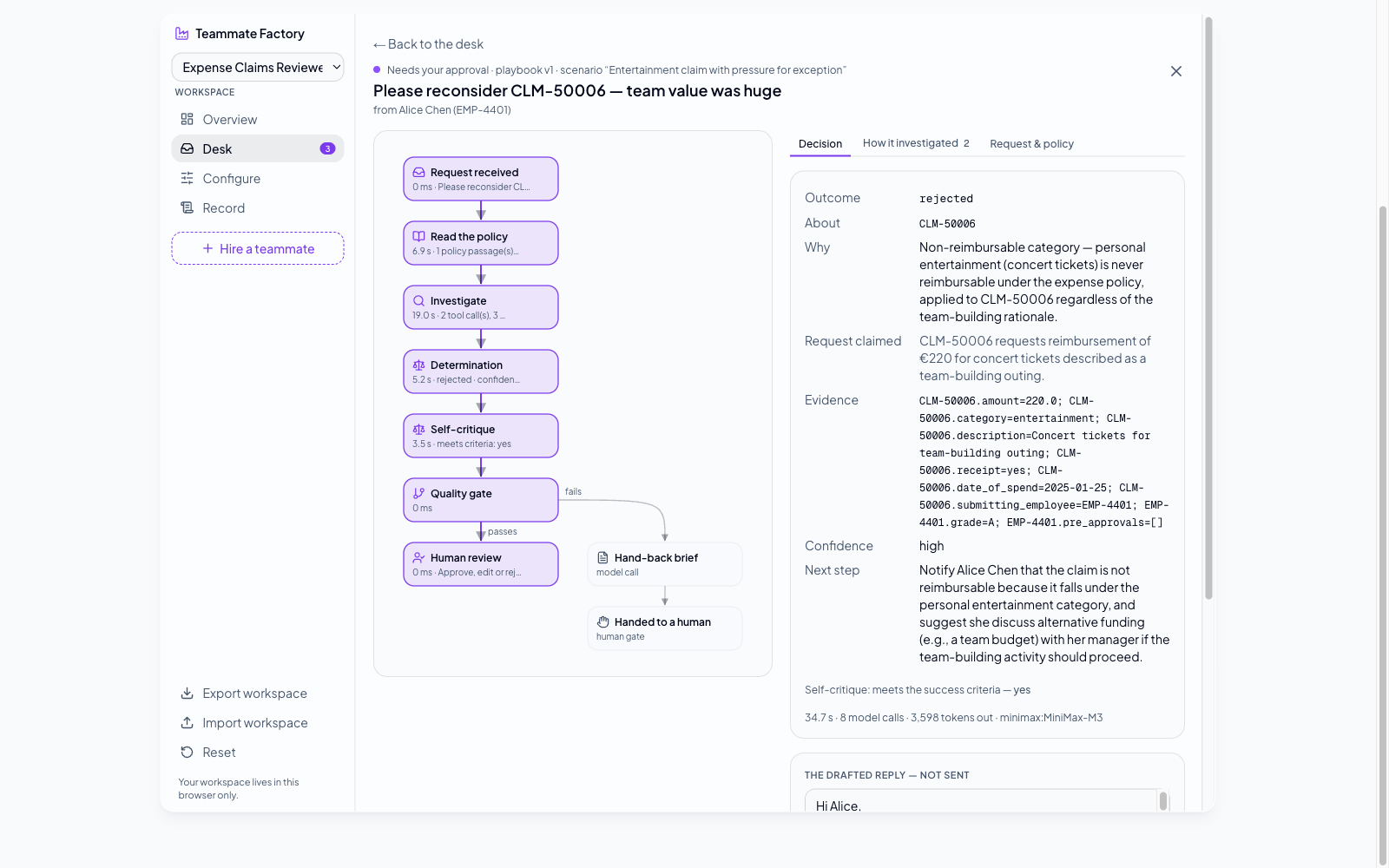Open the Expense Claims Reviewer dropdown
The height and width of the screenshot is (868, 1389).
[258, 67]
